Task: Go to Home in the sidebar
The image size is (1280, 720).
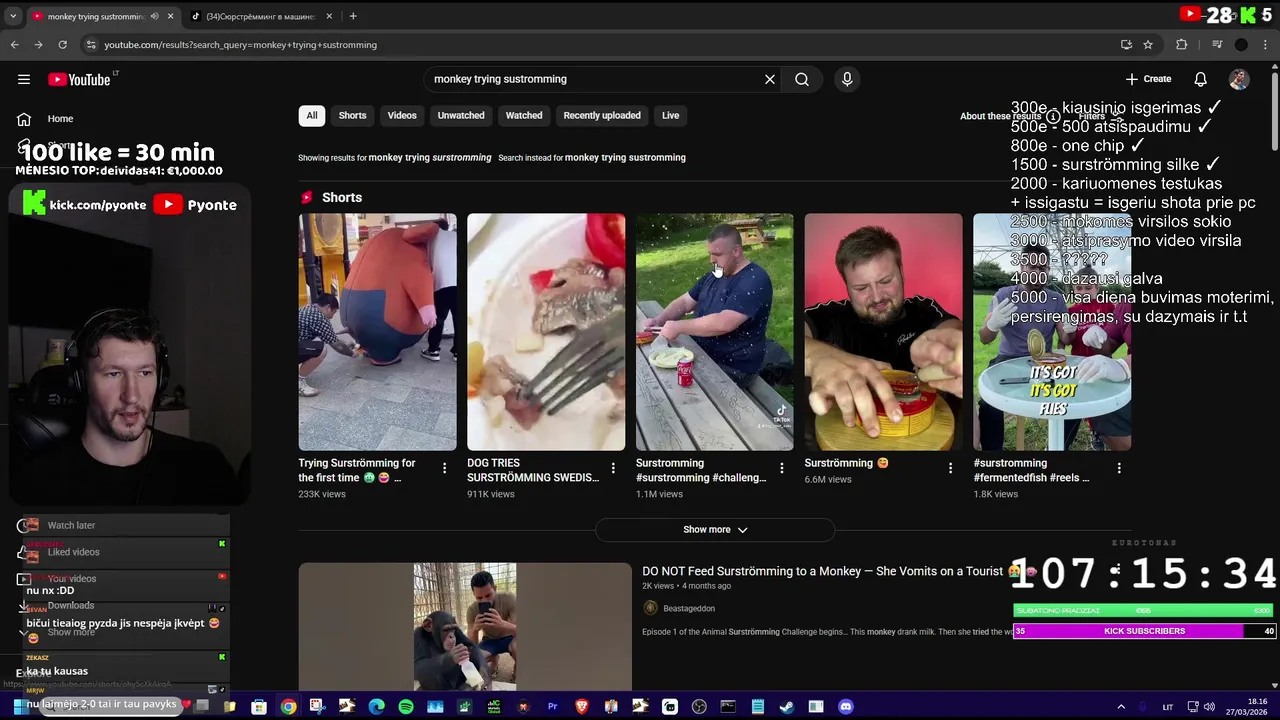Action: tap(60, 119)
